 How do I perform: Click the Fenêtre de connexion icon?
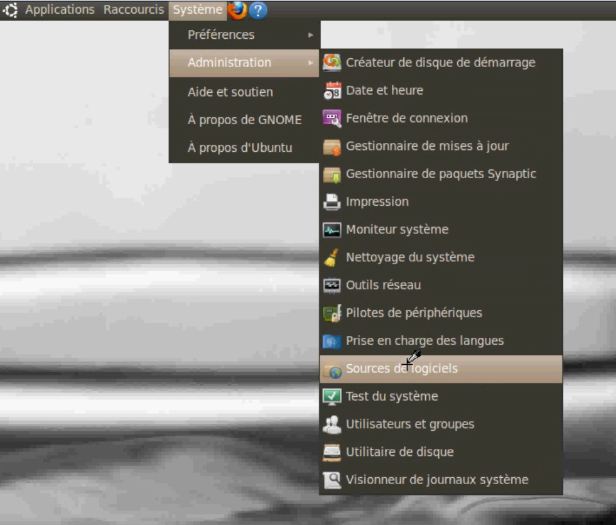pos(332,118)
